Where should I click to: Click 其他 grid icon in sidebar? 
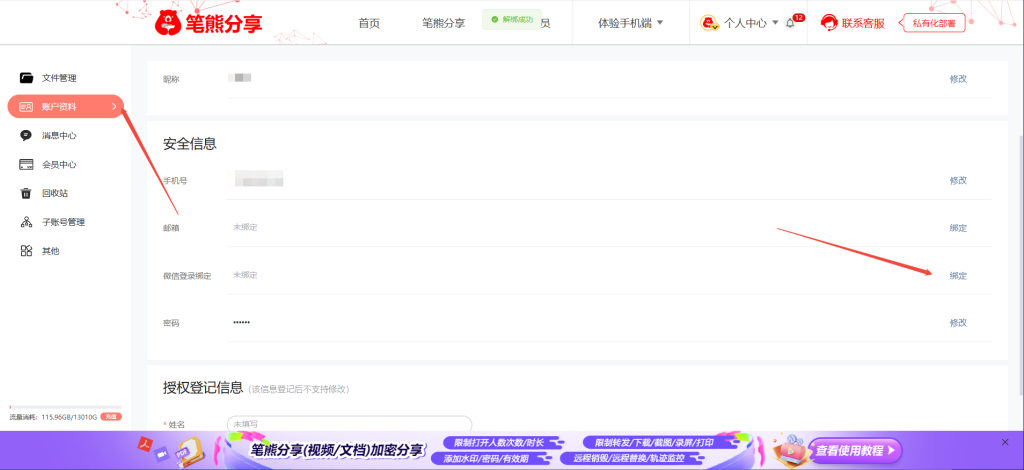(x=27, y=251)
